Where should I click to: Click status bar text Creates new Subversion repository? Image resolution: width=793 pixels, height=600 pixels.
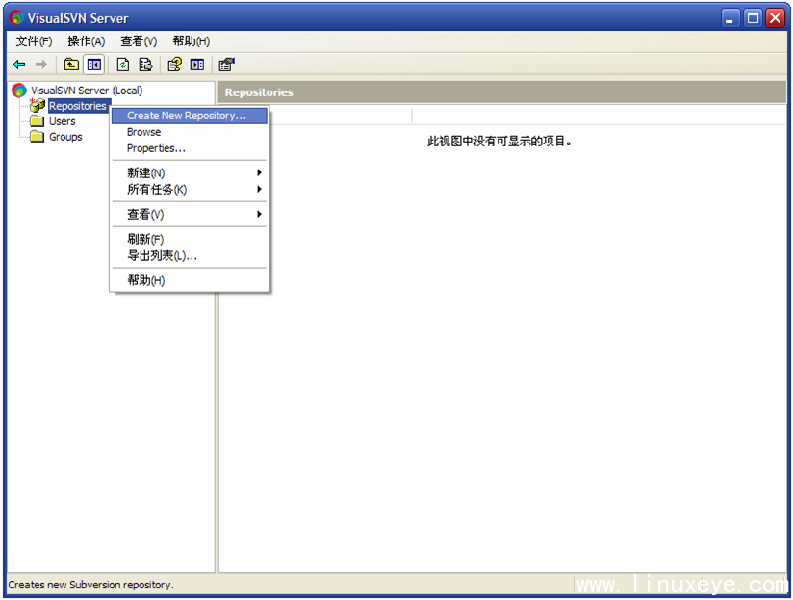(x=91, y=585)
